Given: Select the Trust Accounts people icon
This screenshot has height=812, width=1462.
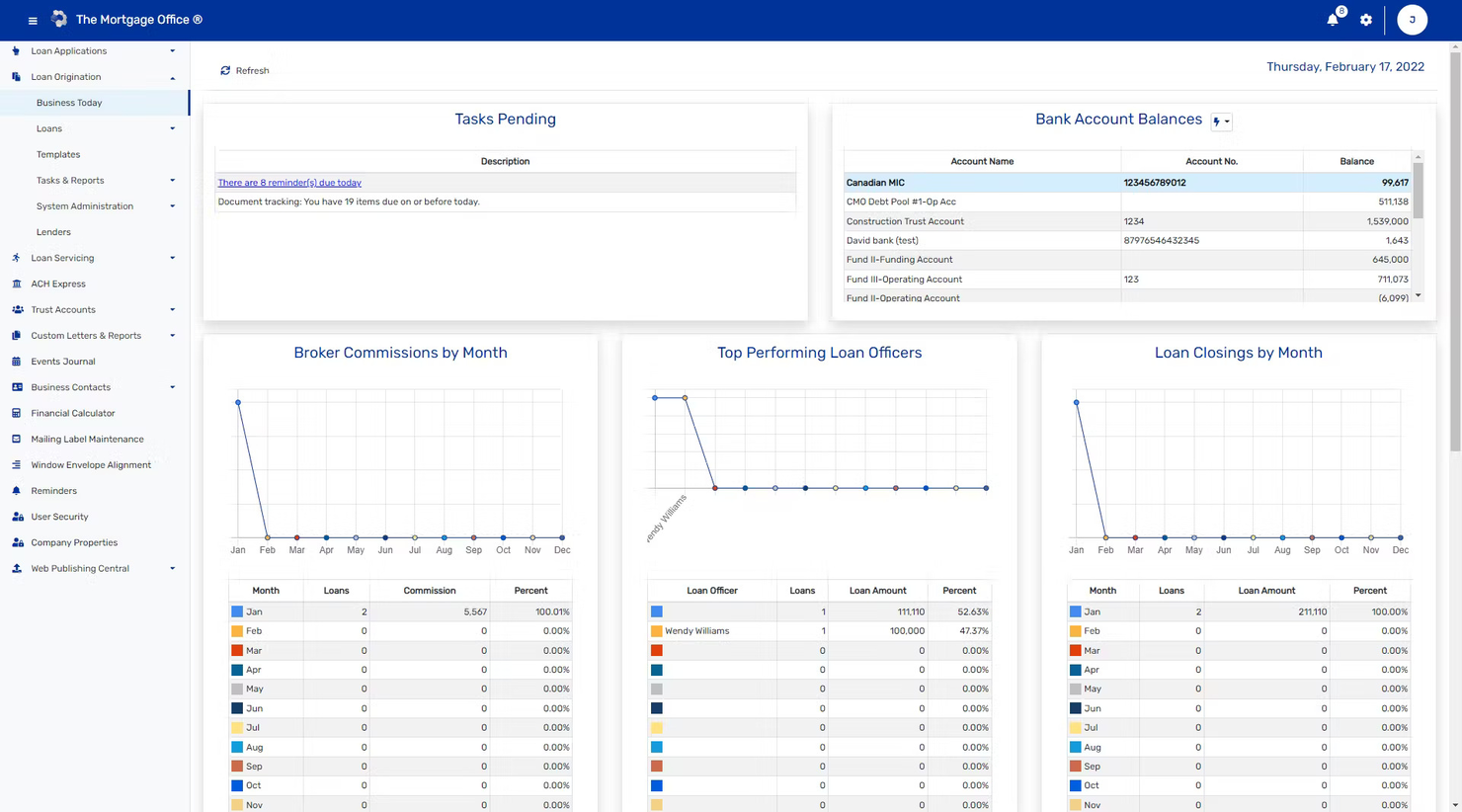Looking at the screenshot, I should coord(17,309).
